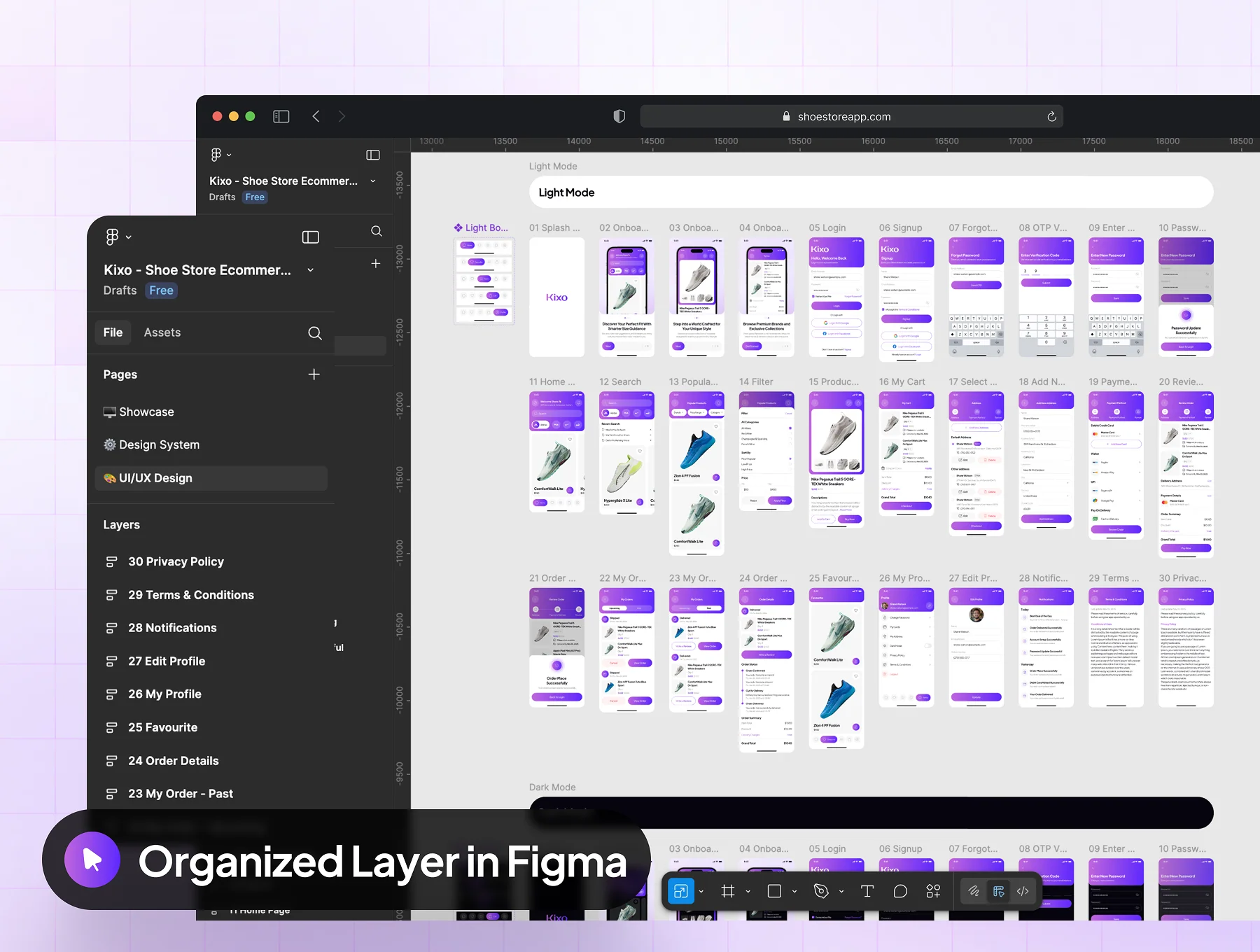Open the file name dropdown in the background panel
Viewport: 1260px width, 952px height.
pos(373,181)
